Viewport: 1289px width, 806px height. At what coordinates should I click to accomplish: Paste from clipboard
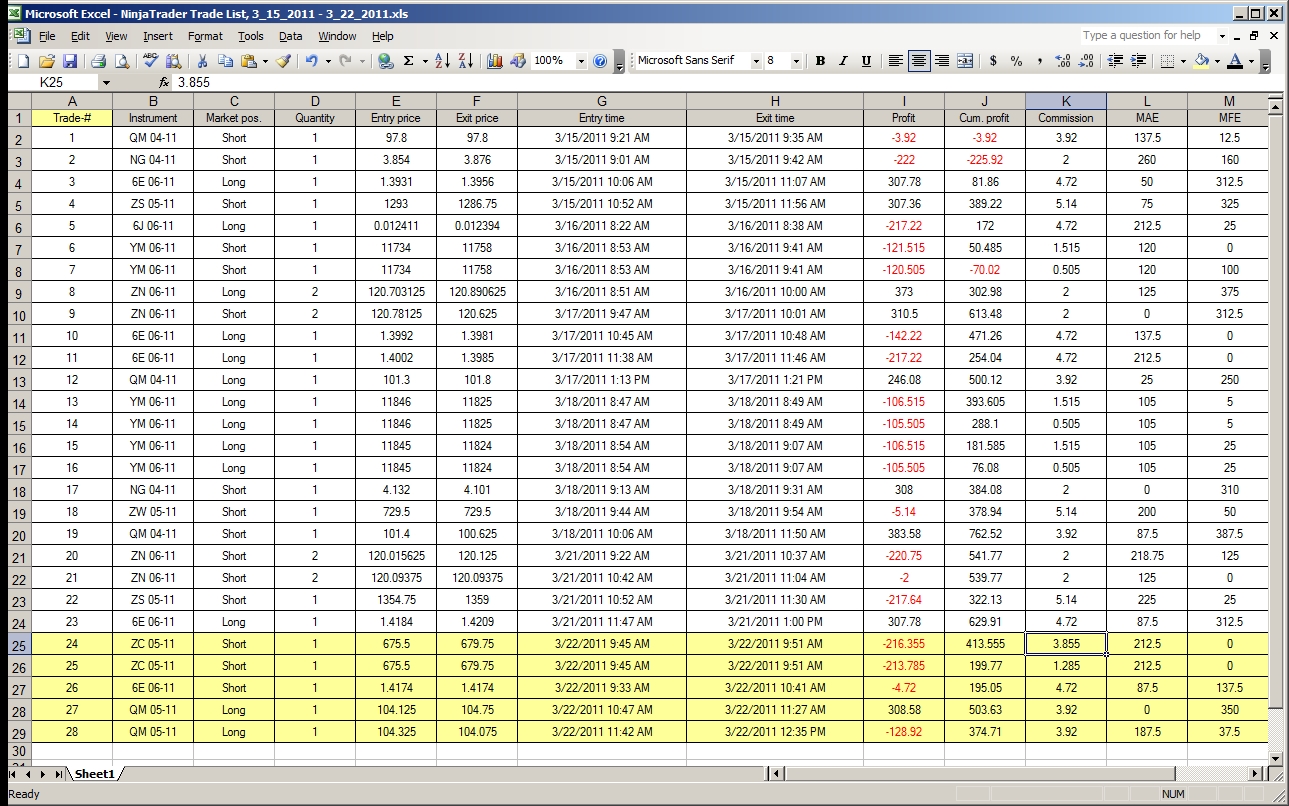pos(249,61)
